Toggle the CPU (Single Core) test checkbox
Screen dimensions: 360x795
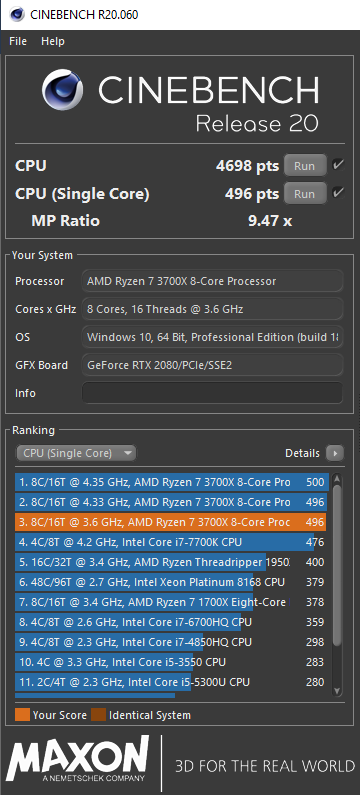[338, 193]
